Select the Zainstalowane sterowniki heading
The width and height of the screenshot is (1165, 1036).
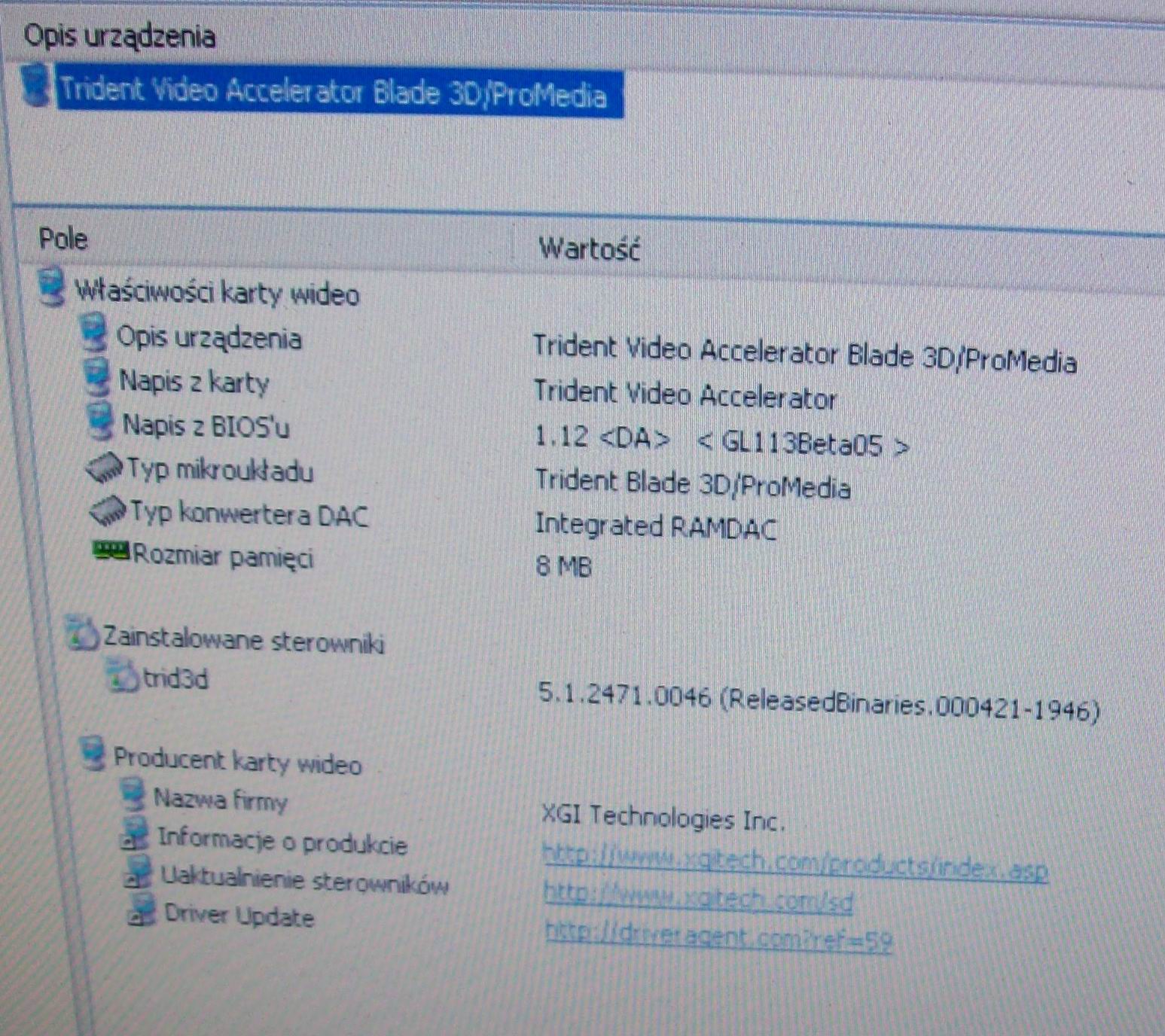point(243,640)
